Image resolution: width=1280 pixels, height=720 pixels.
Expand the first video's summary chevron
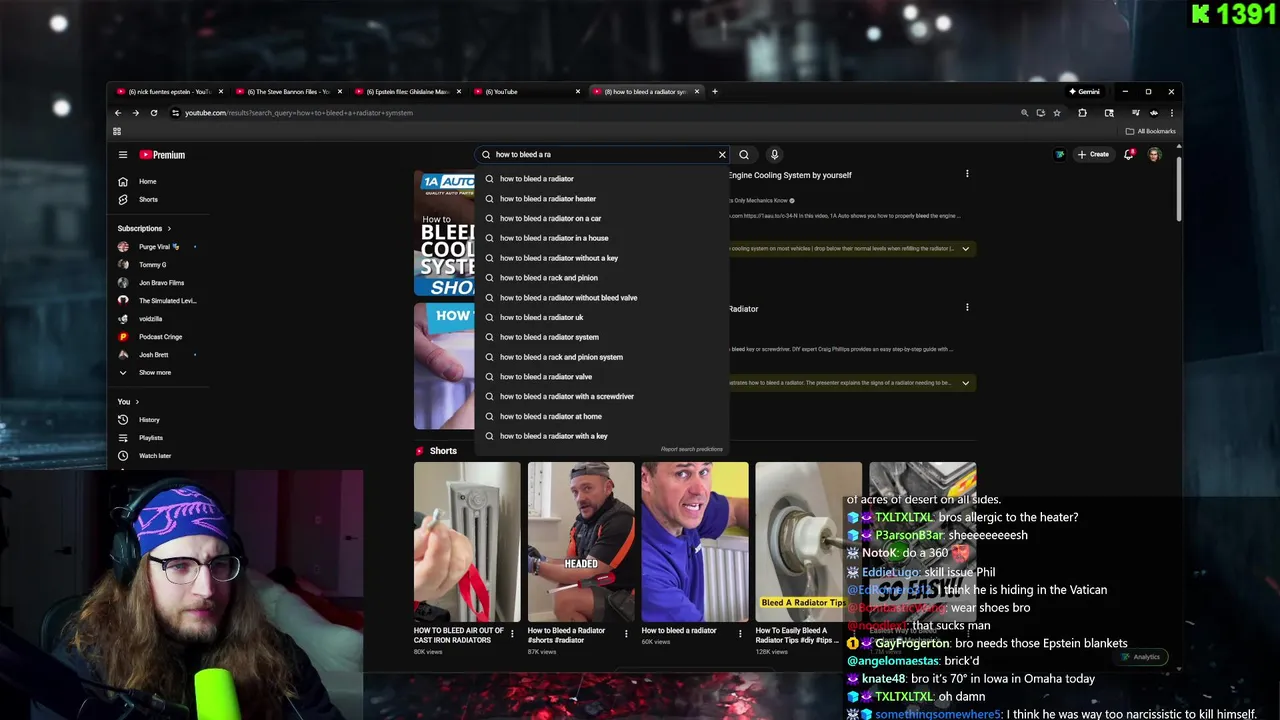pos(965,249)
